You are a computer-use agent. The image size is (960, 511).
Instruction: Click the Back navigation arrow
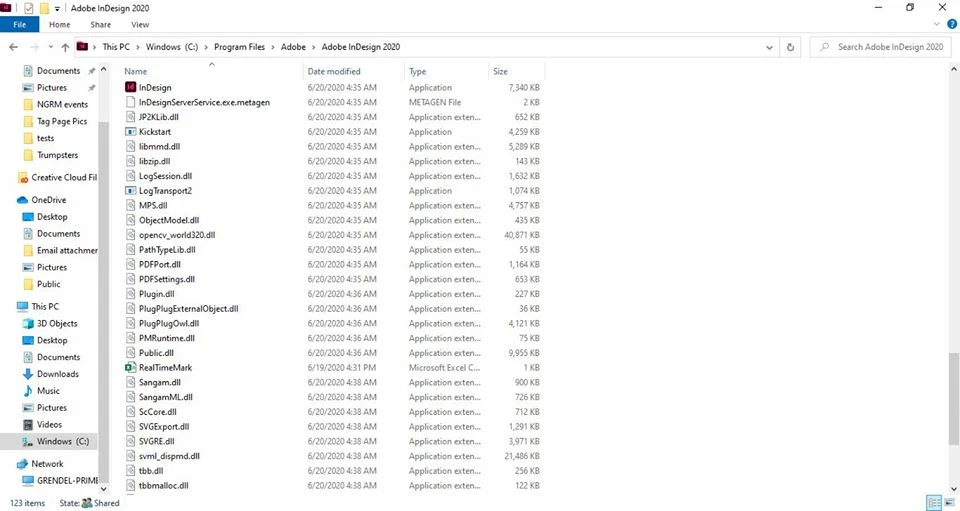tap(13, 47)
